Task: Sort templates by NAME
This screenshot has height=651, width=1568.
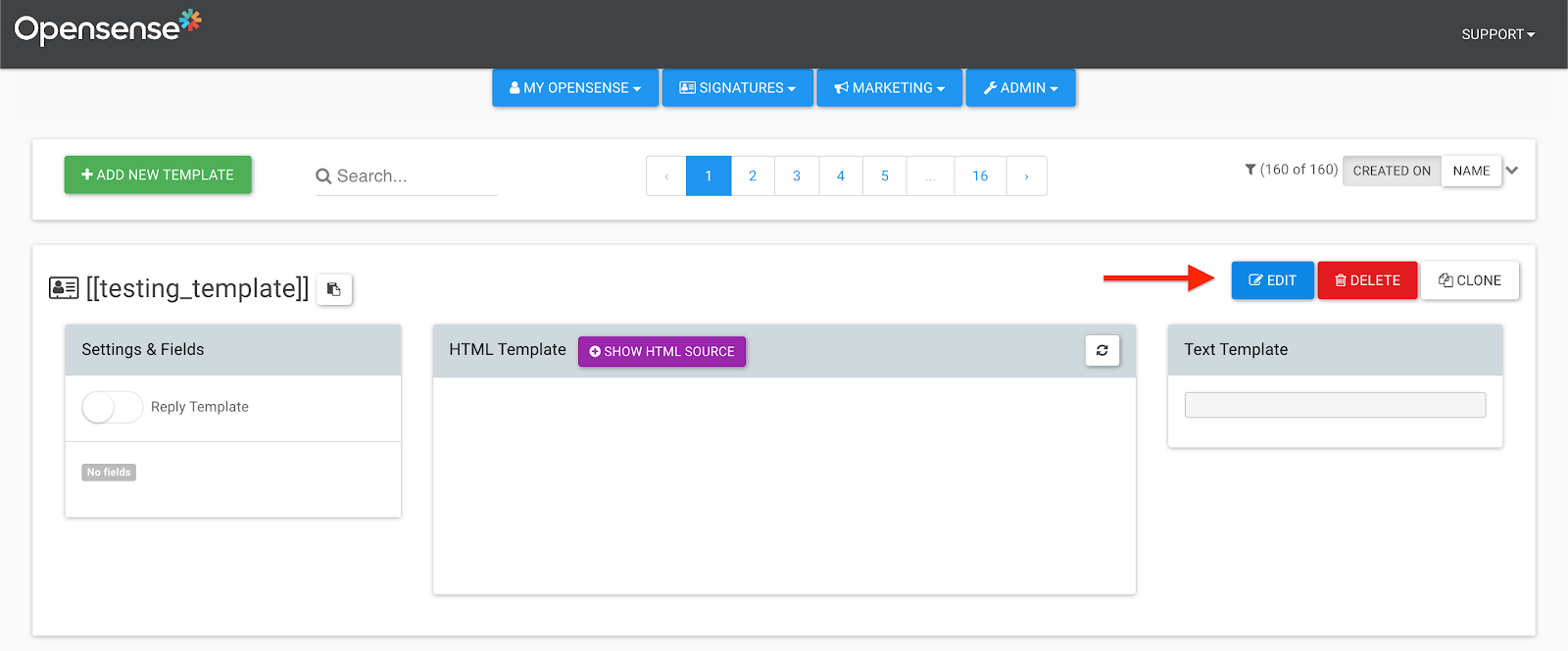Action: pos(1471,171)
